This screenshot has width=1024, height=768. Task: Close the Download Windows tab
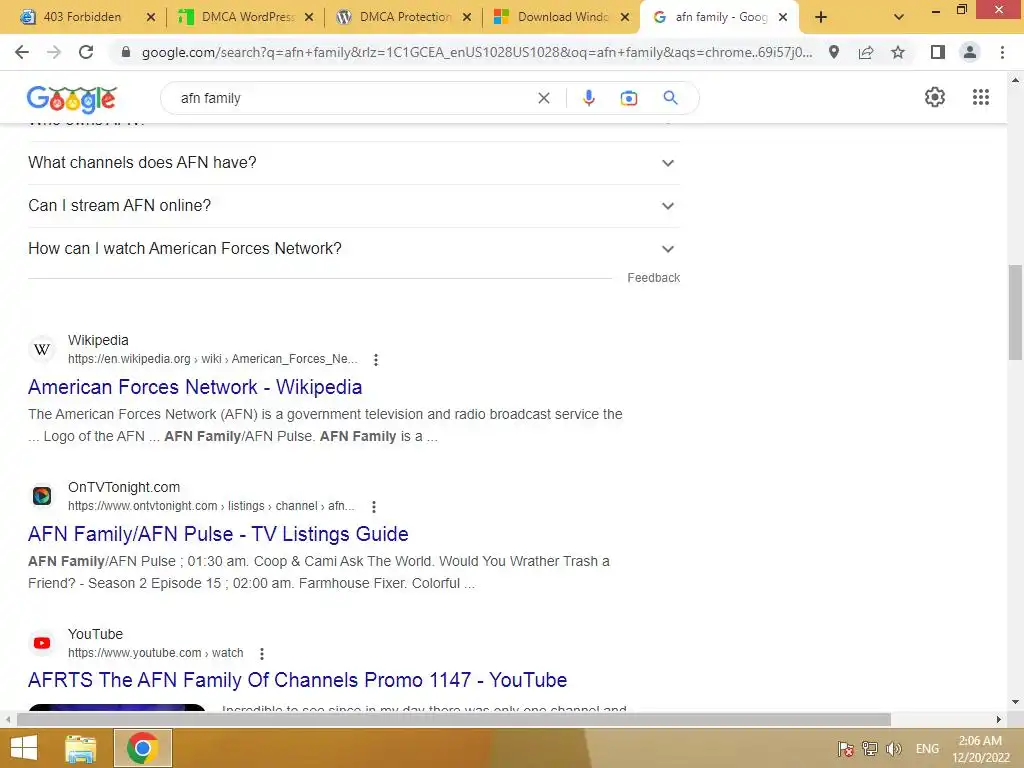click(625, 18)
